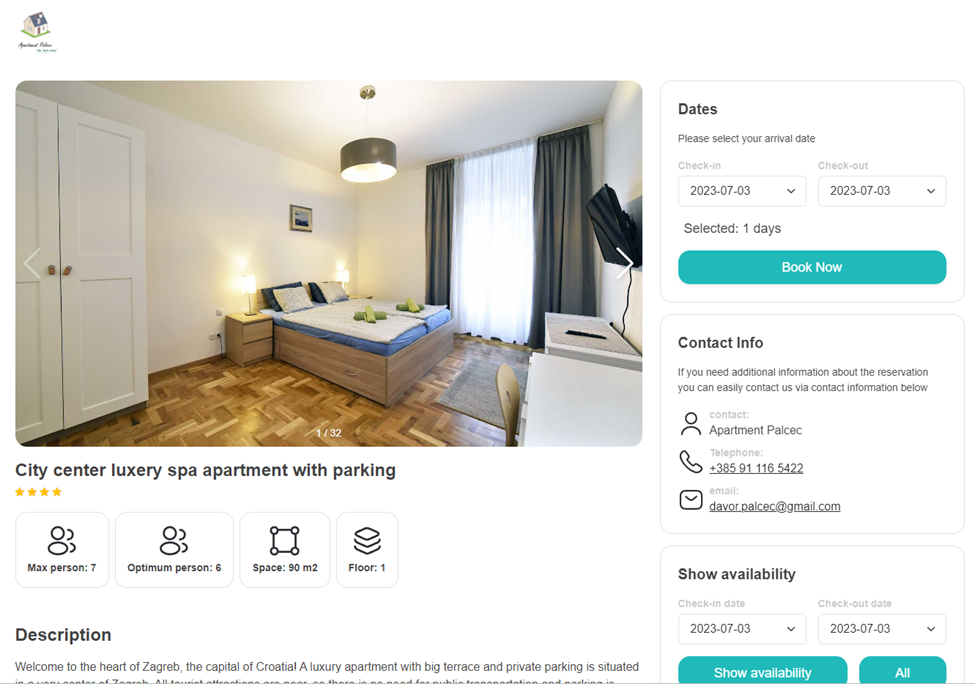Advance to next photo with right arrow

coord(624,264)
